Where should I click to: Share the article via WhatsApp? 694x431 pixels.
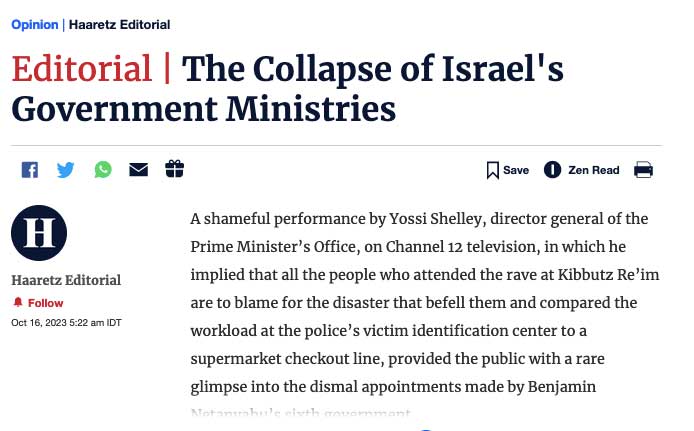coord(103,170)
